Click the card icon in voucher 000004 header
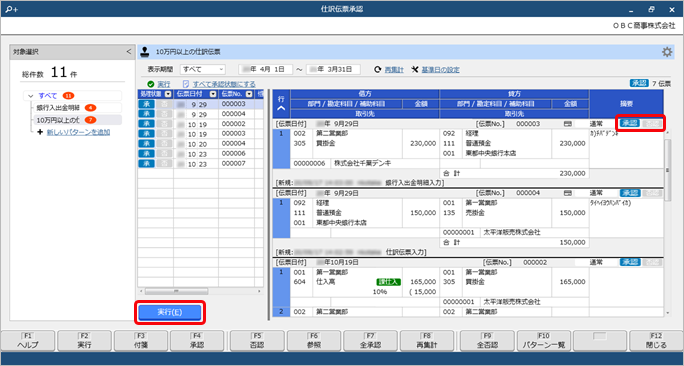 pyautogui.click(x=568, y=192)
